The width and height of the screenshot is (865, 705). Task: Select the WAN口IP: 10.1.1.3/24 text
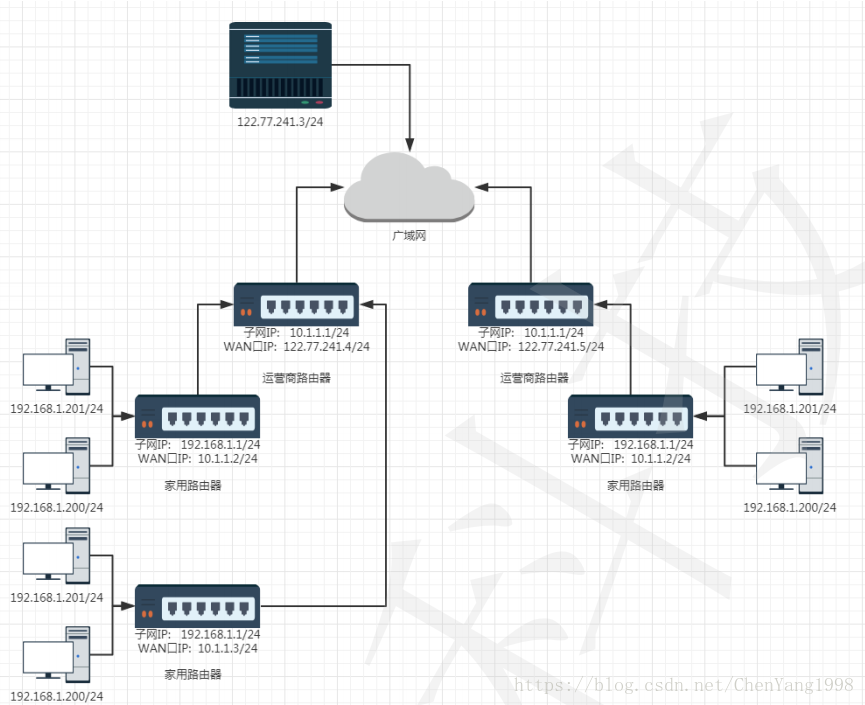pyautogui.click(x=197, y=648)
